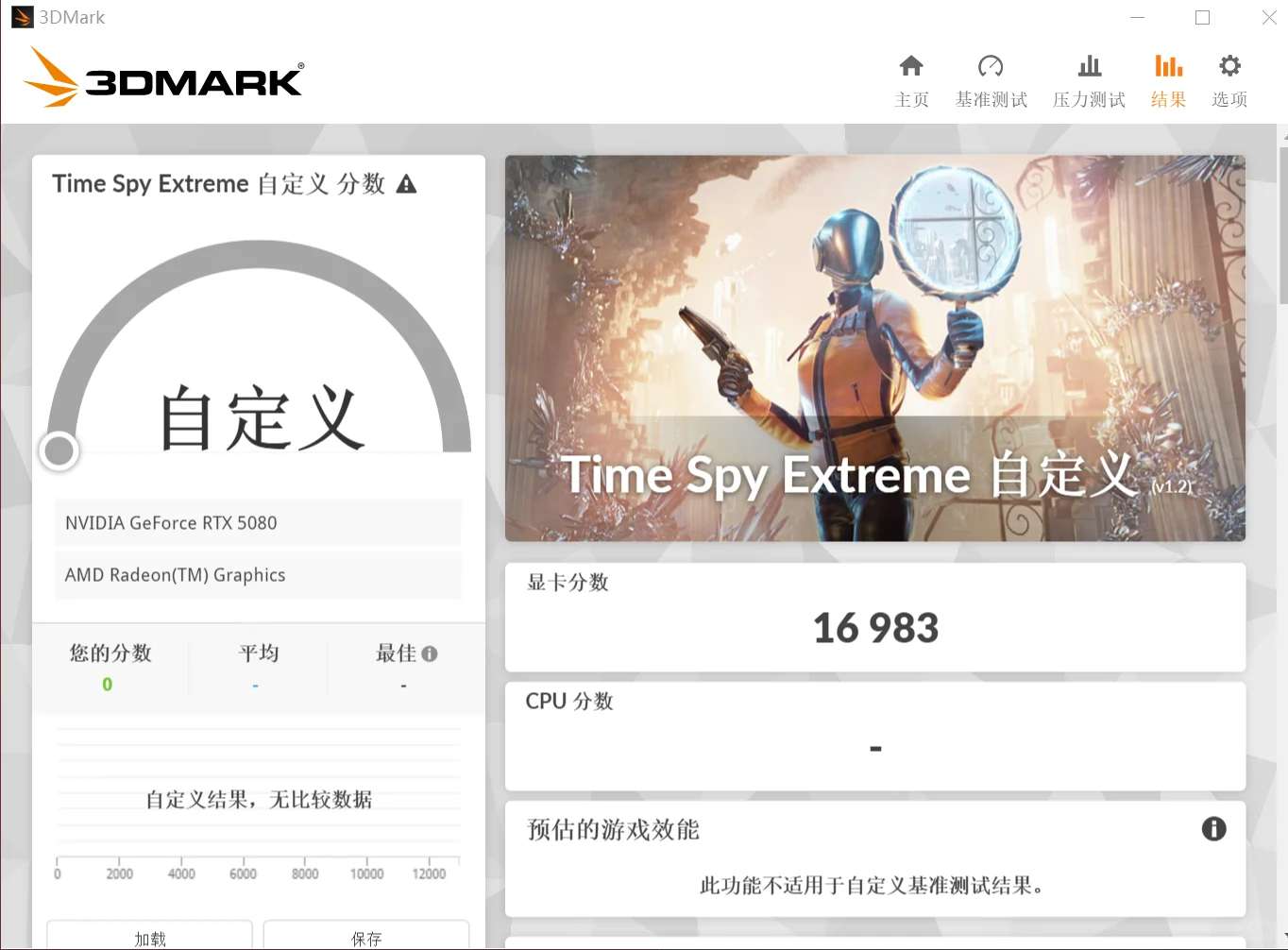This screenshot has width=1288, height=950.
Task: Click the 您的分数 value 0
Action: (108, 685)
